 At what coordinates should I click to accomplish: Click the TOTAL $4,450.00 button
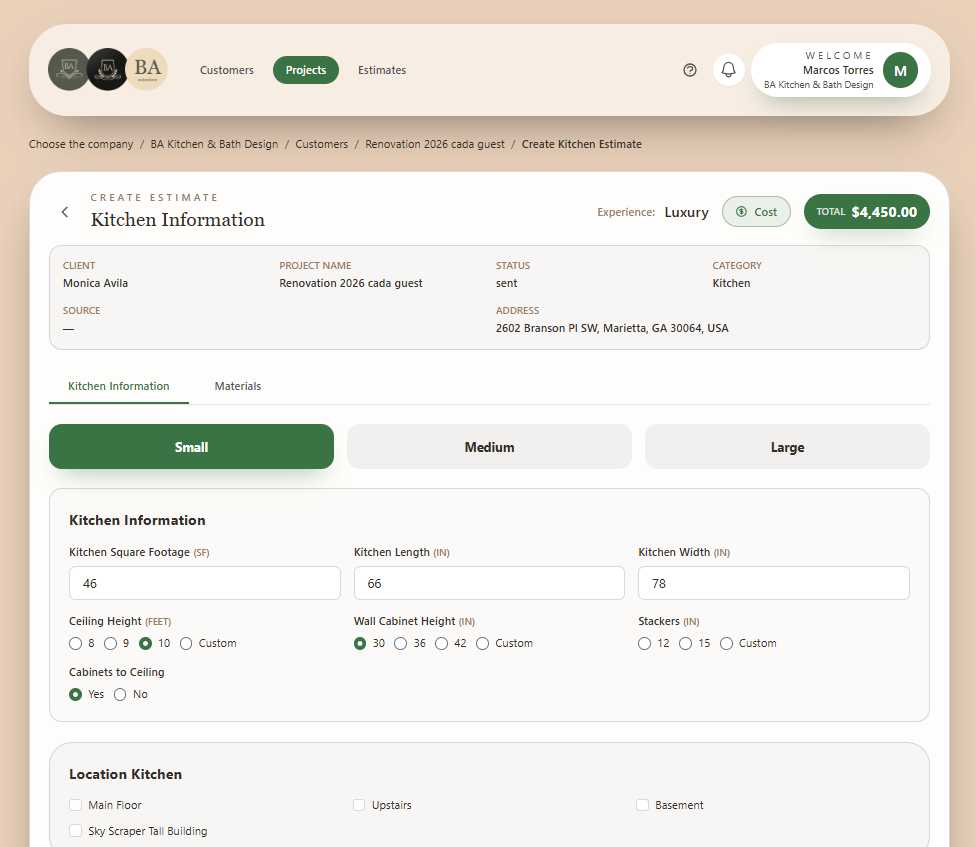[866, 212]
